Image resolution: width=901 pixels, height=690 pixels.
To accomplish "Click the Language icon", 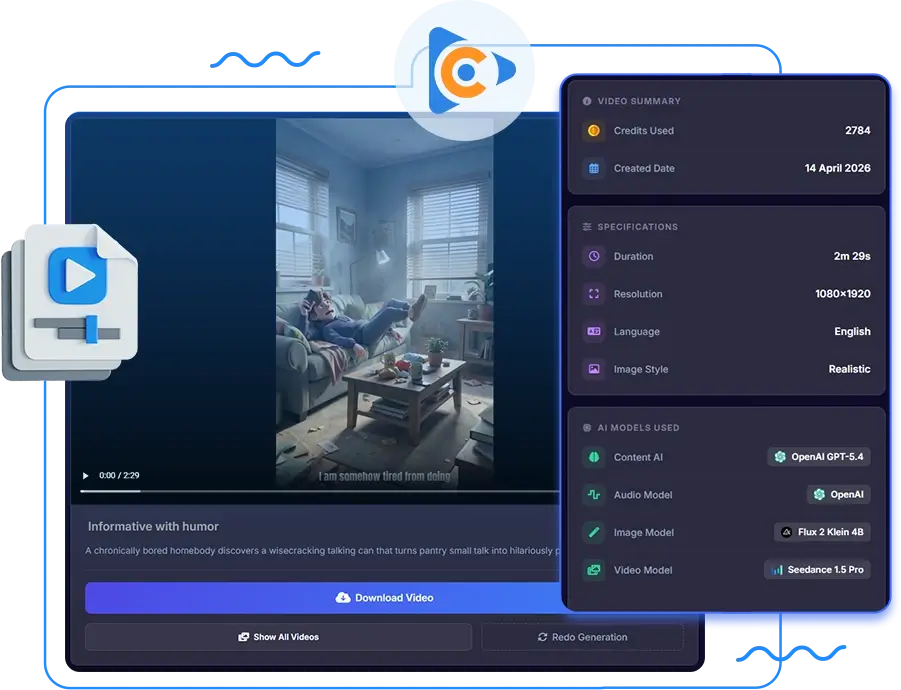I will [594, 331].
